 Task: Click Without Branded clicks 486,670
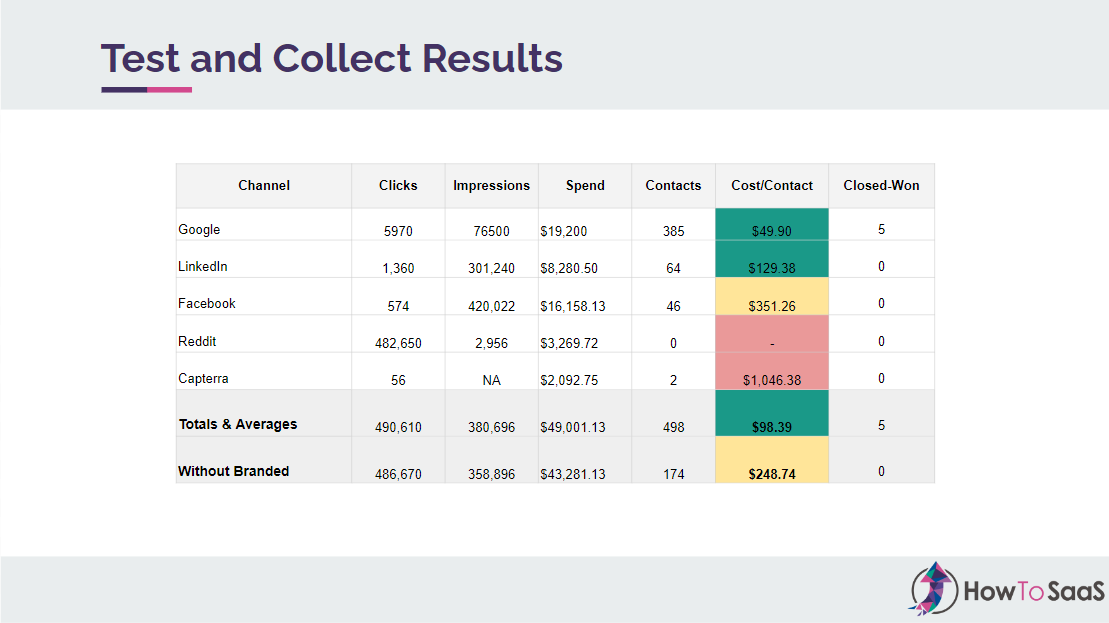(x=398, y=474)
